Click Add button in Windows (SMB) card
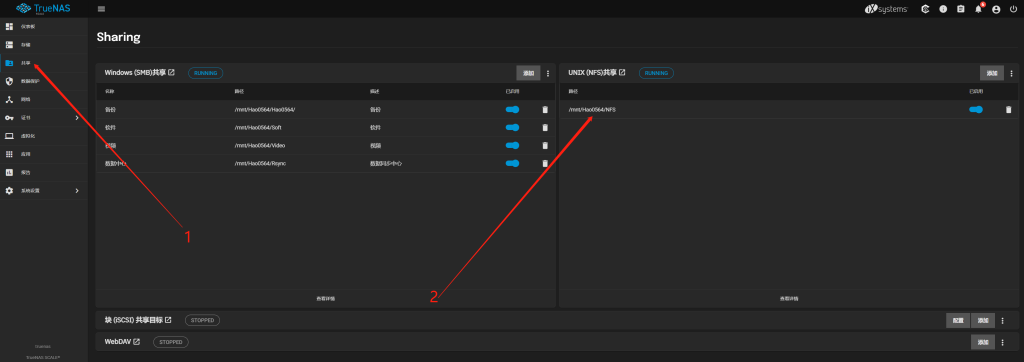Viewport: 1024px width, 362px height. click(528, 73)
